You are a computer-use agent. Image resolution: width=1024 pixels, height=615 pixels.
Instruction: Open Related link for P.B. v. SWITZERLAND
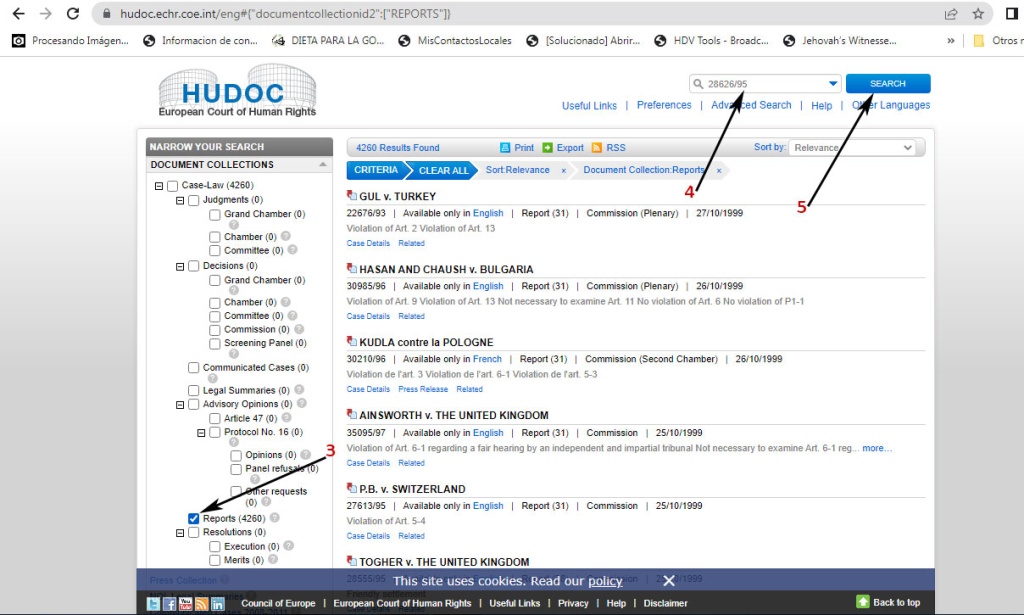pyautogui.click(x=411, y=536)
